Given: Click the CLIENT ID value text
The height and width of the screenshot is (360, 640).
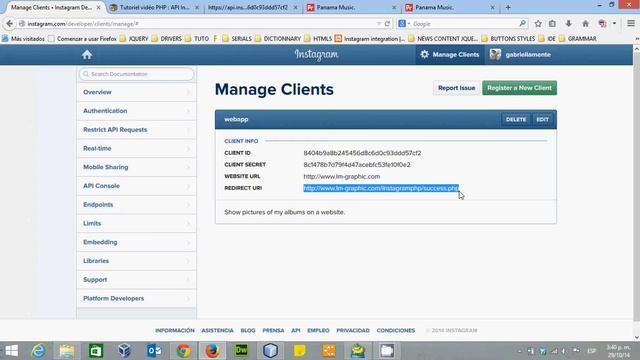Looking at the screenshot, I should click(x=362, y=153).
